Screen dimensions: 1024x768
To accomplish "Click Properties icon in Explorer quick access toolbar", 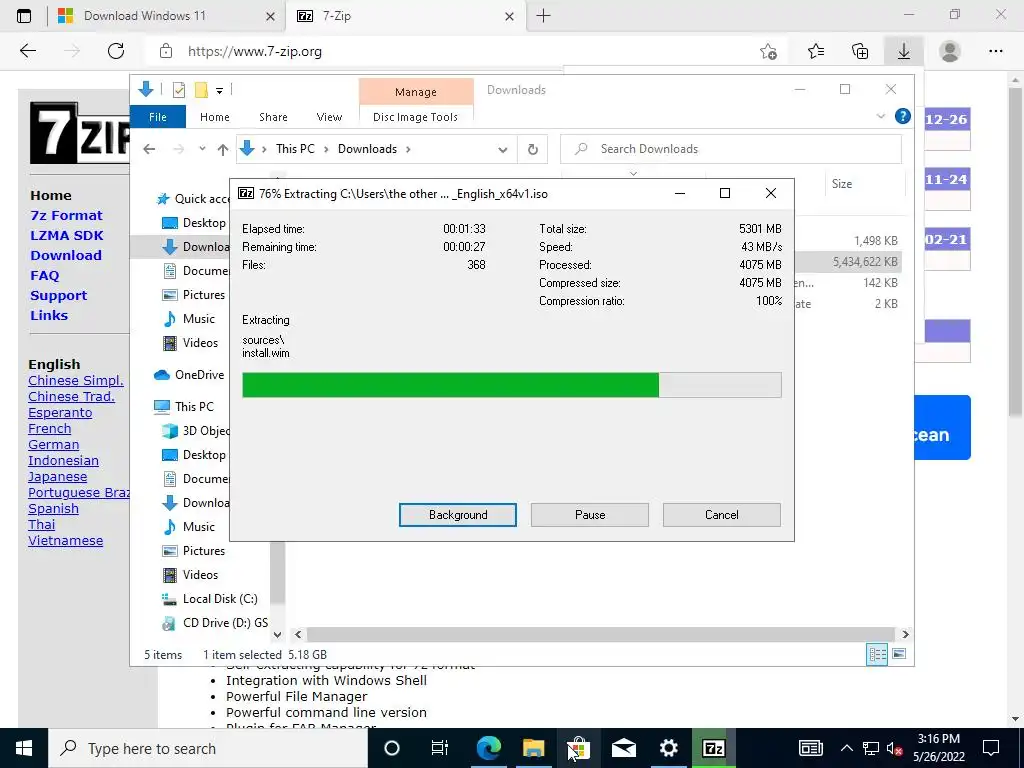I will 179,90.
